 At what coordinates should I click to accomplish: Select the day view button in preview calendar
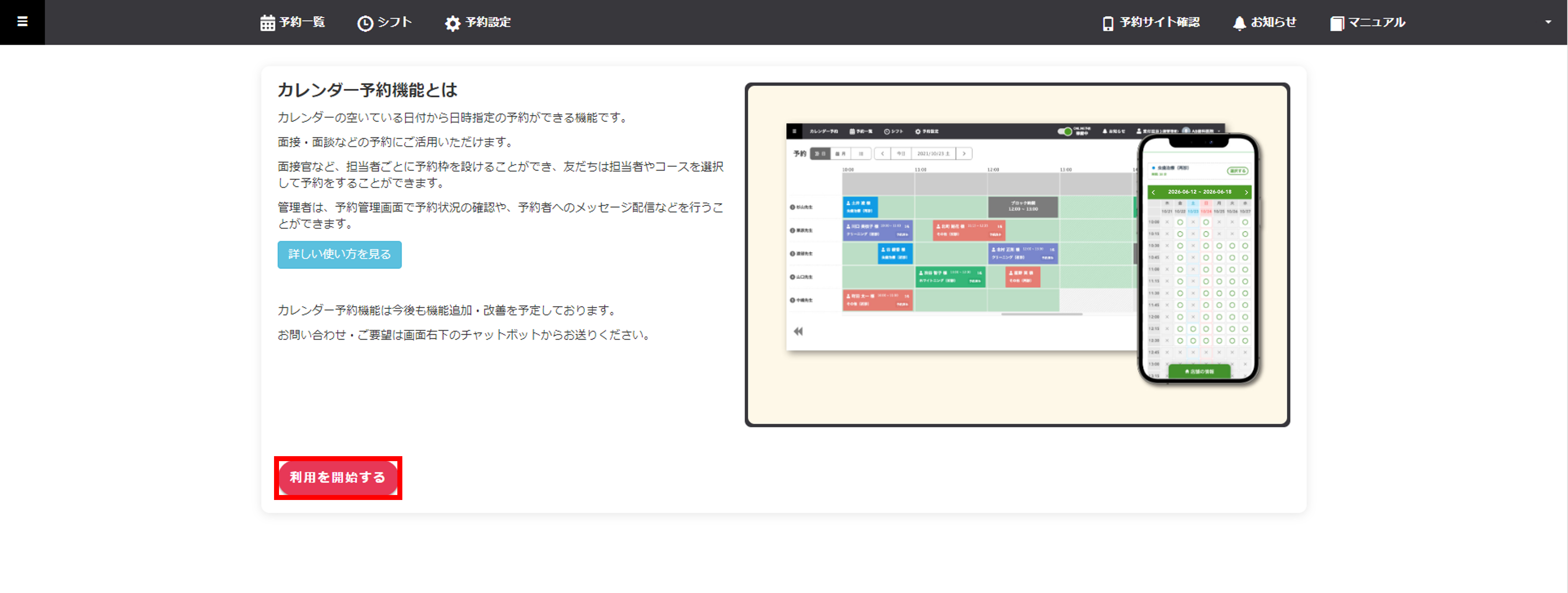(820, 154)
